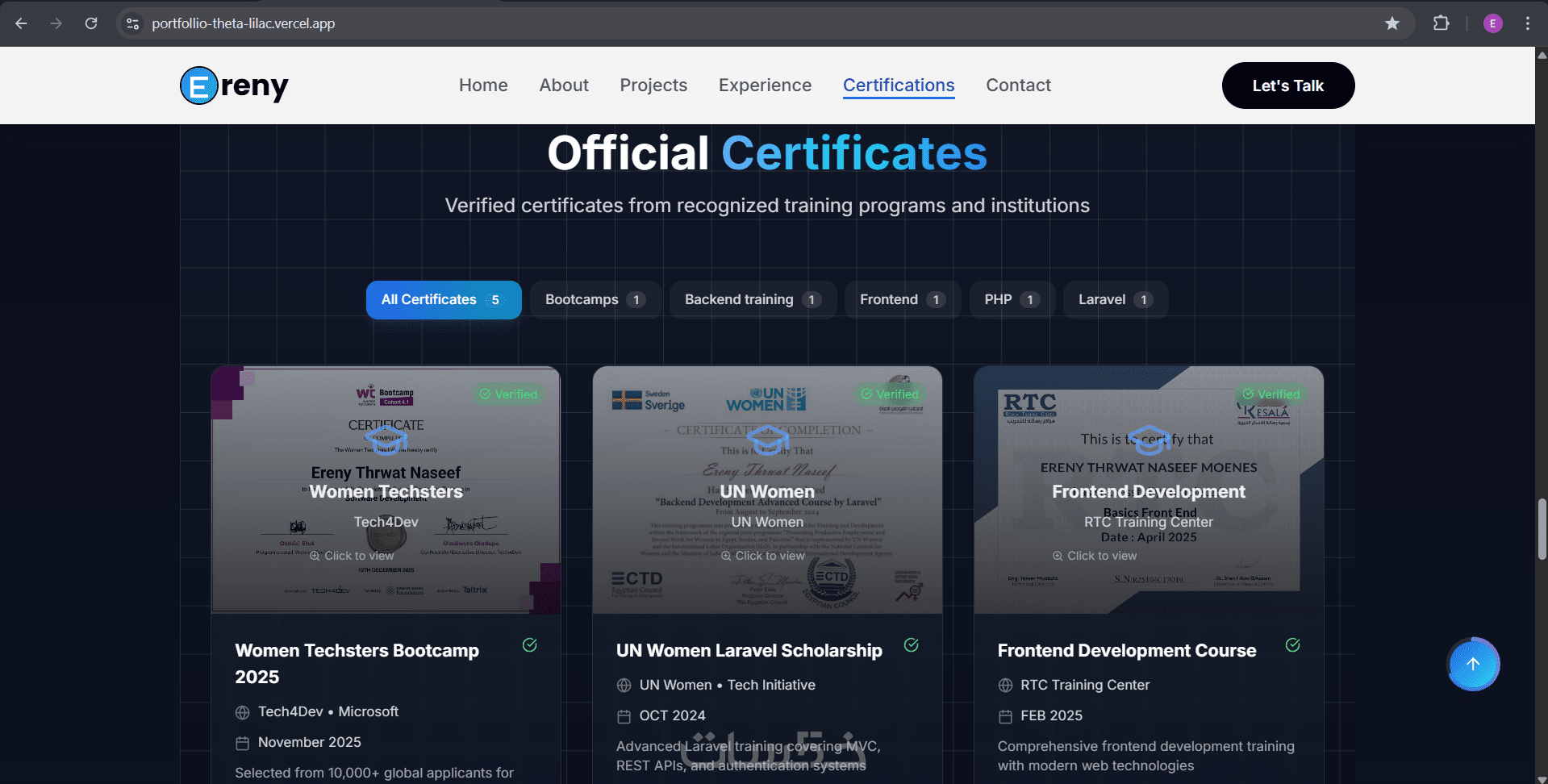Click the browser forward arrow

coord(56,23)
